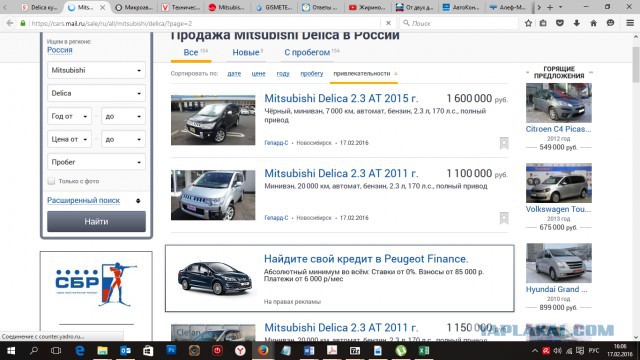Viewport: 640px width, 360px height.
Task: Switch to the Техничес... tab
Action: (181, 7)
